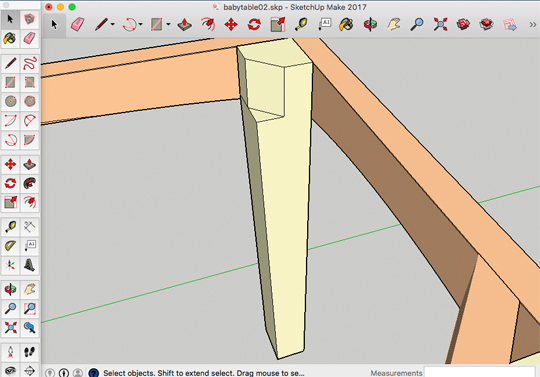Click inside the Measurements input box
The height and width of the screenshot is (377, 540).
pos(479,372)
